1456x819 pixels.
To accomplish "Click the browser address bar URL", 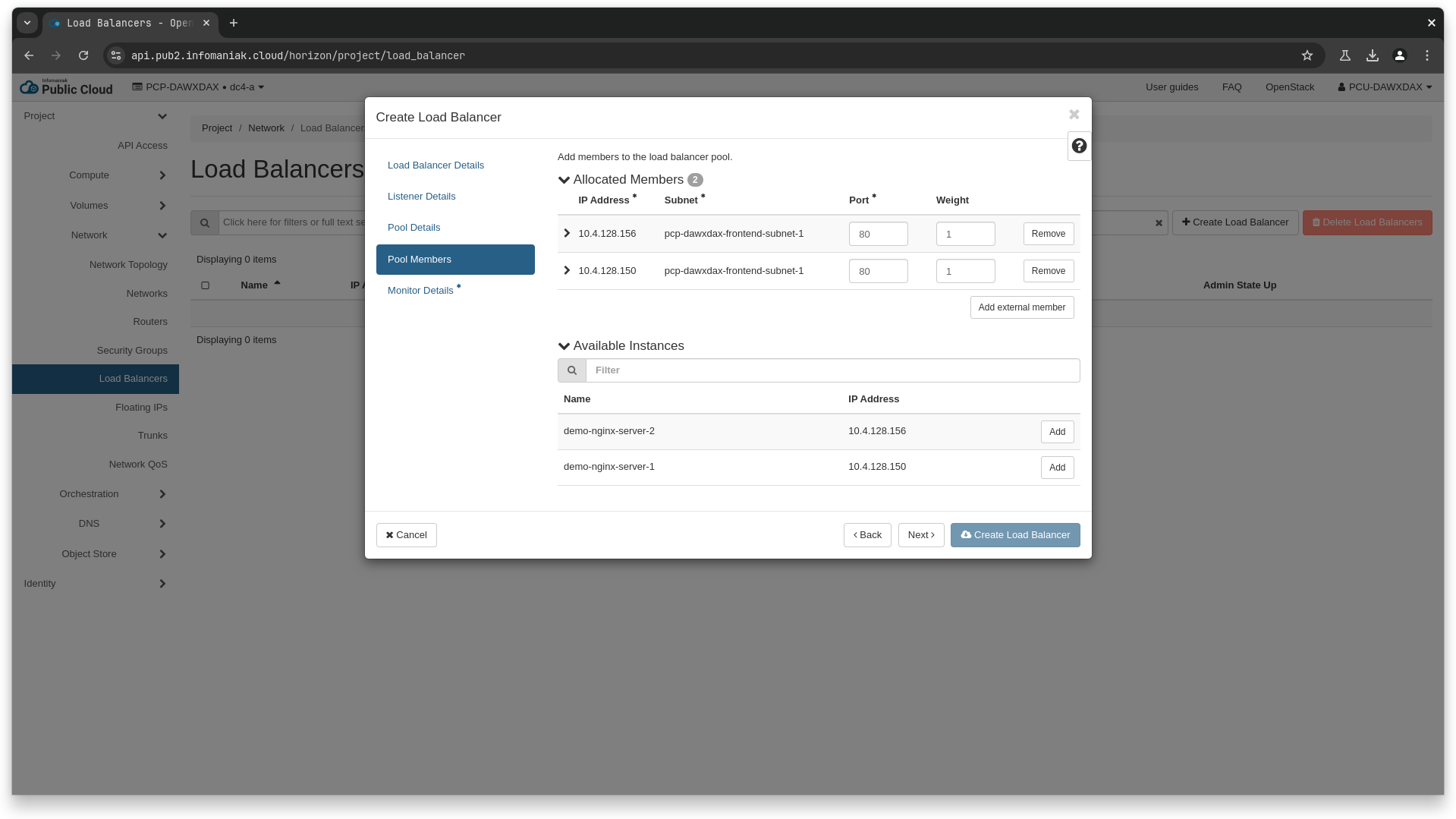I will click(x=297, y=55).
